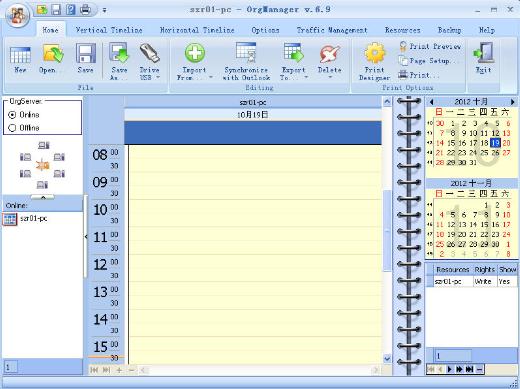Switch to the Home tab

[x=50, y=30]
